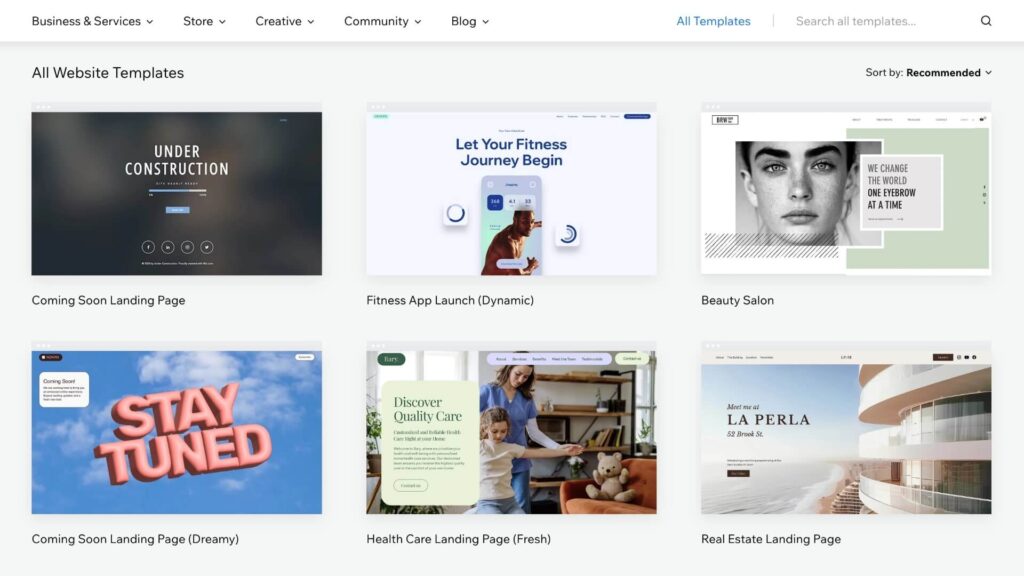The width and height of the screenshot is (1024, 576).
Task: Open the Real Estate Landing Page template
Action: click(x=845, y=430)
